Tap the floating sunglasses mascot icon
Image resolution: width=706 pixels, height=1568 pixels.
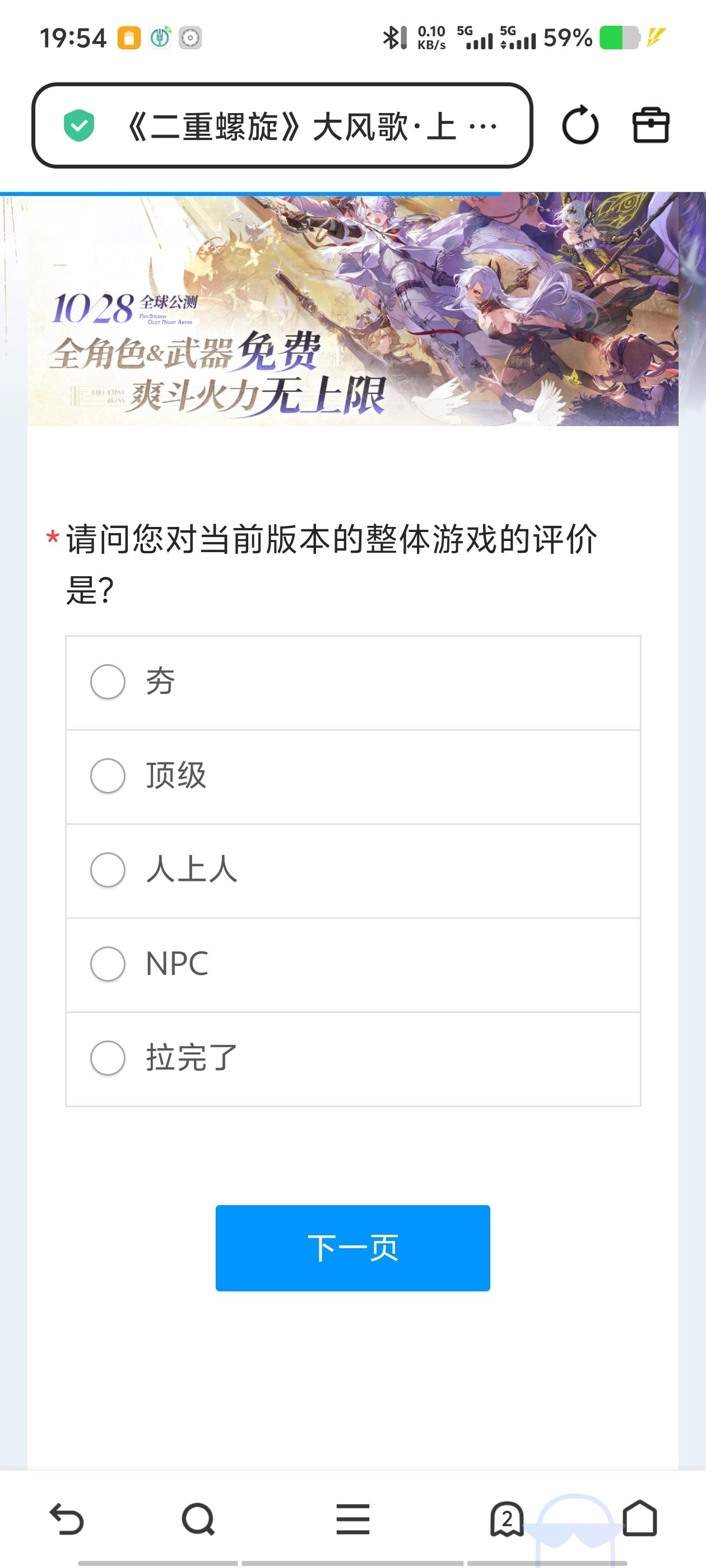pyautogui.click(x=575, y=1528)
